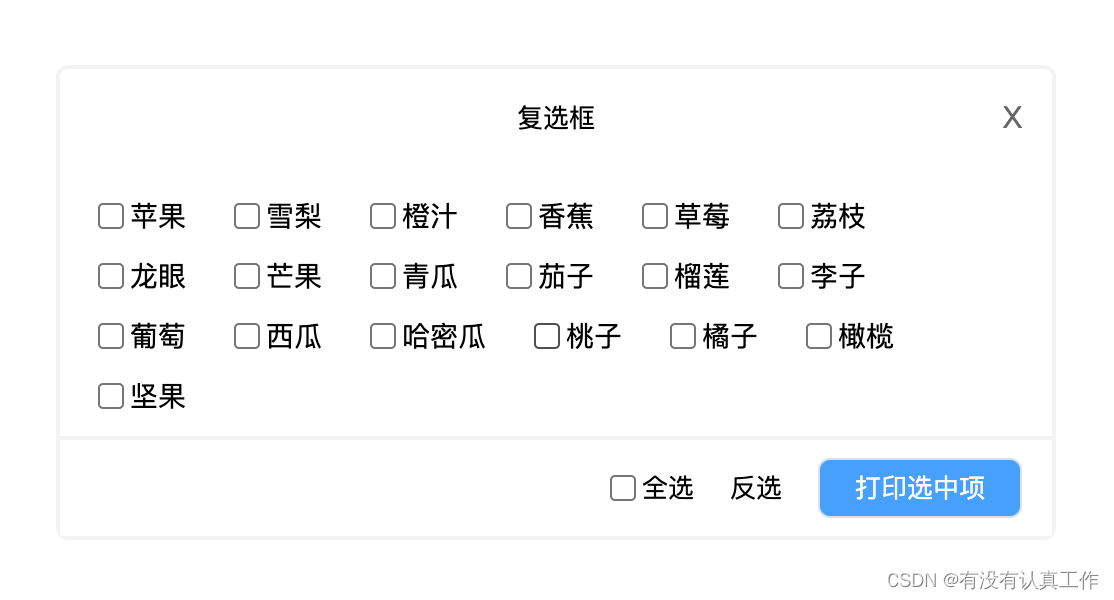The width and height of the screenshot is (1114, 600).
Task: Select the 茄子 option
Action: pos(518,276)
